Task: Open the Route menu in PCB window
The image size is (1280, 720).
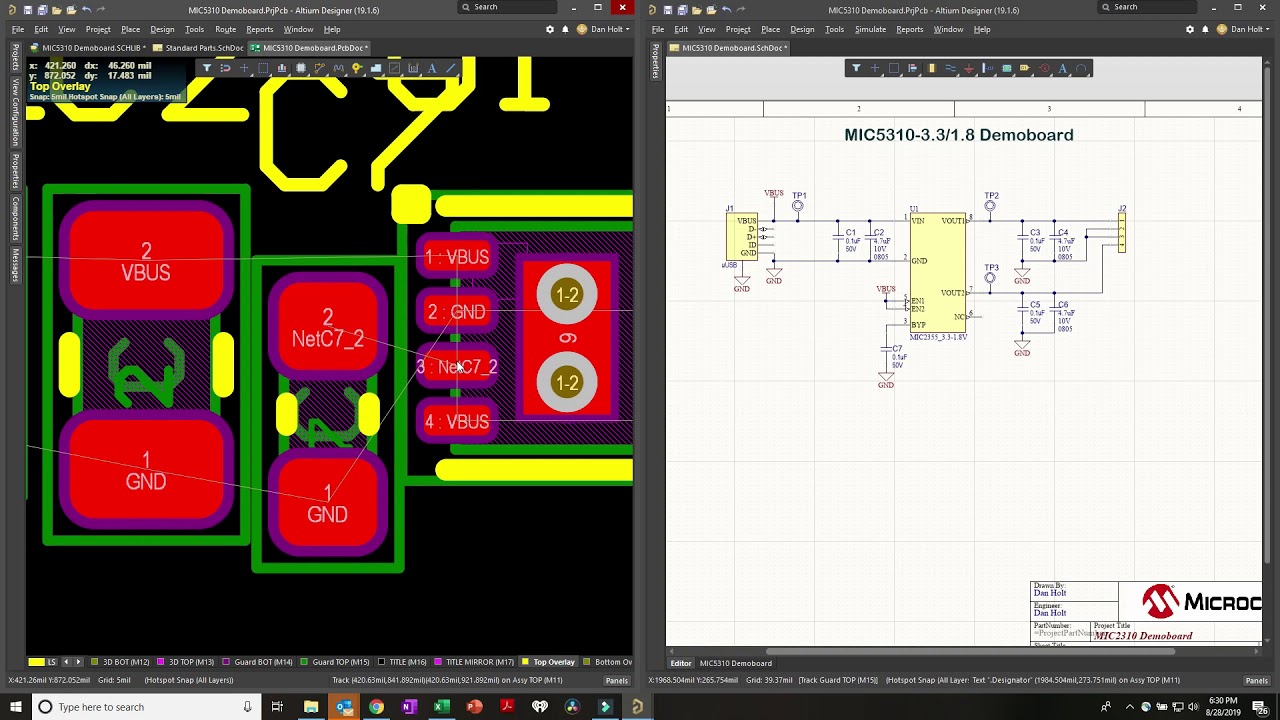Action: (225, 29)
